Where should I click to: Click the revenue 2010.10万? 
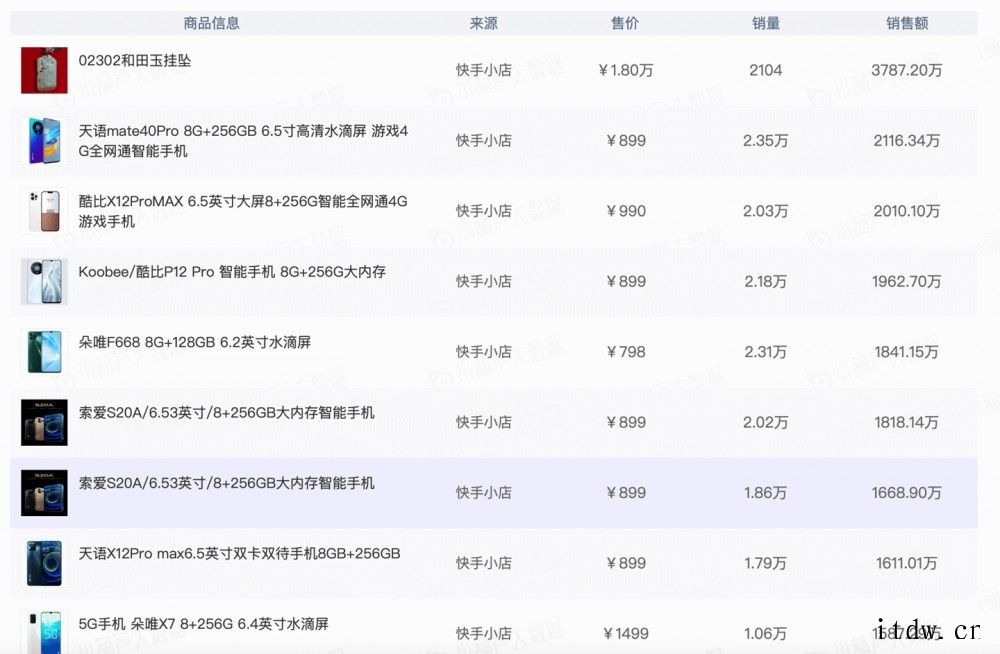(x=907, y=211)
